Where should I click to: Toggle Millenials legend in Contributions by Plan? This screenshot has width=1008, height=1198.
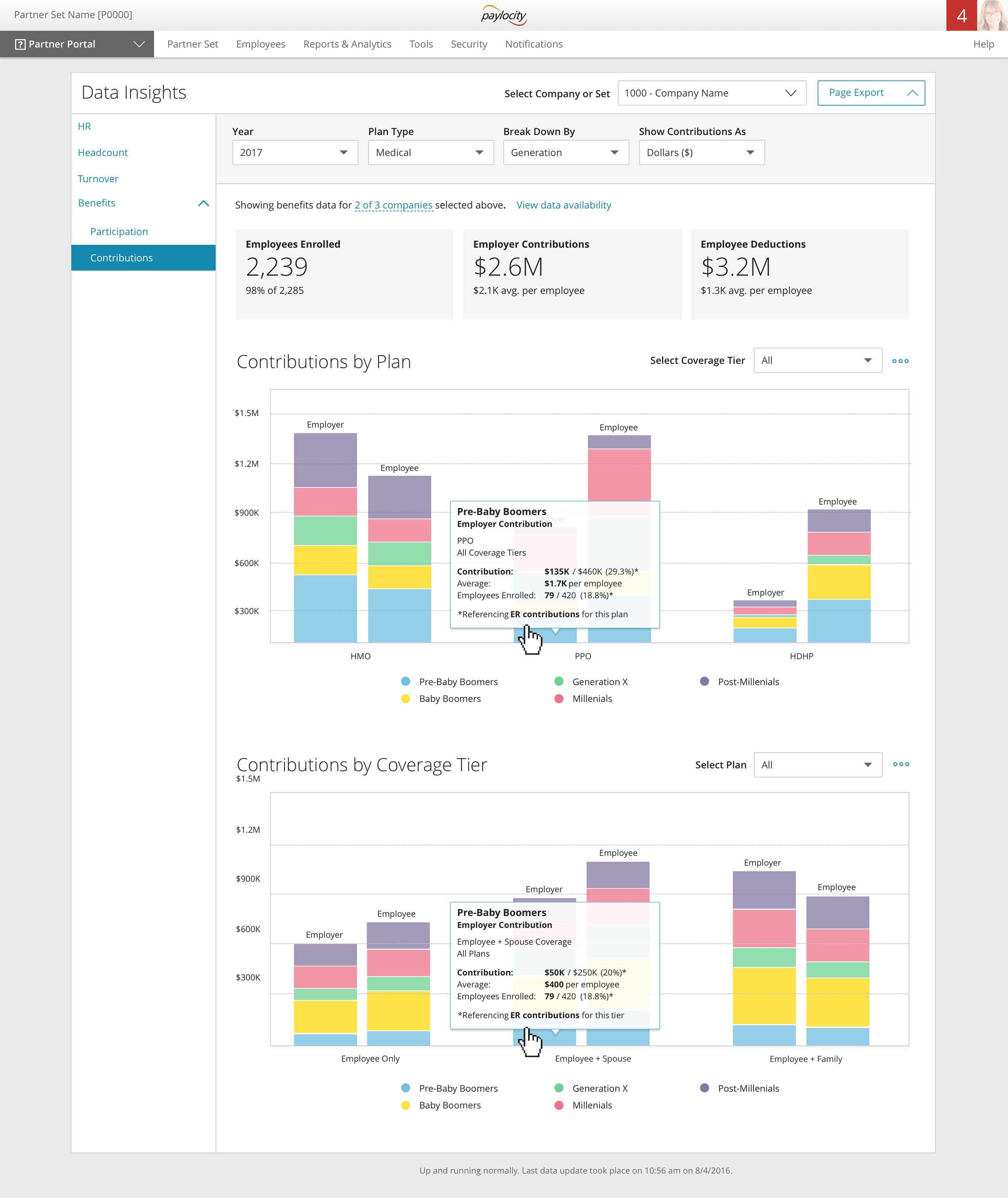tap(583, 699)
